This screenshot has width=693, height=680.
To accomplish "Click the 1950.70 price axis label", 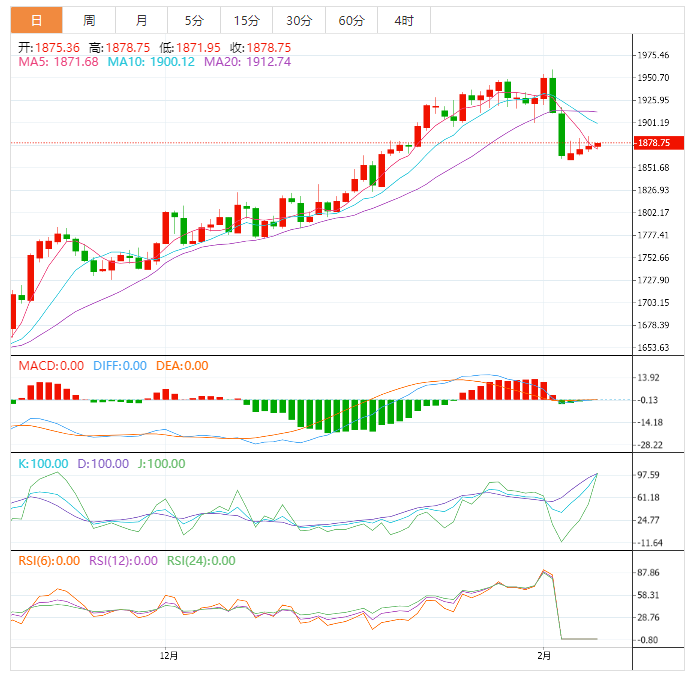I will (653, 78).
